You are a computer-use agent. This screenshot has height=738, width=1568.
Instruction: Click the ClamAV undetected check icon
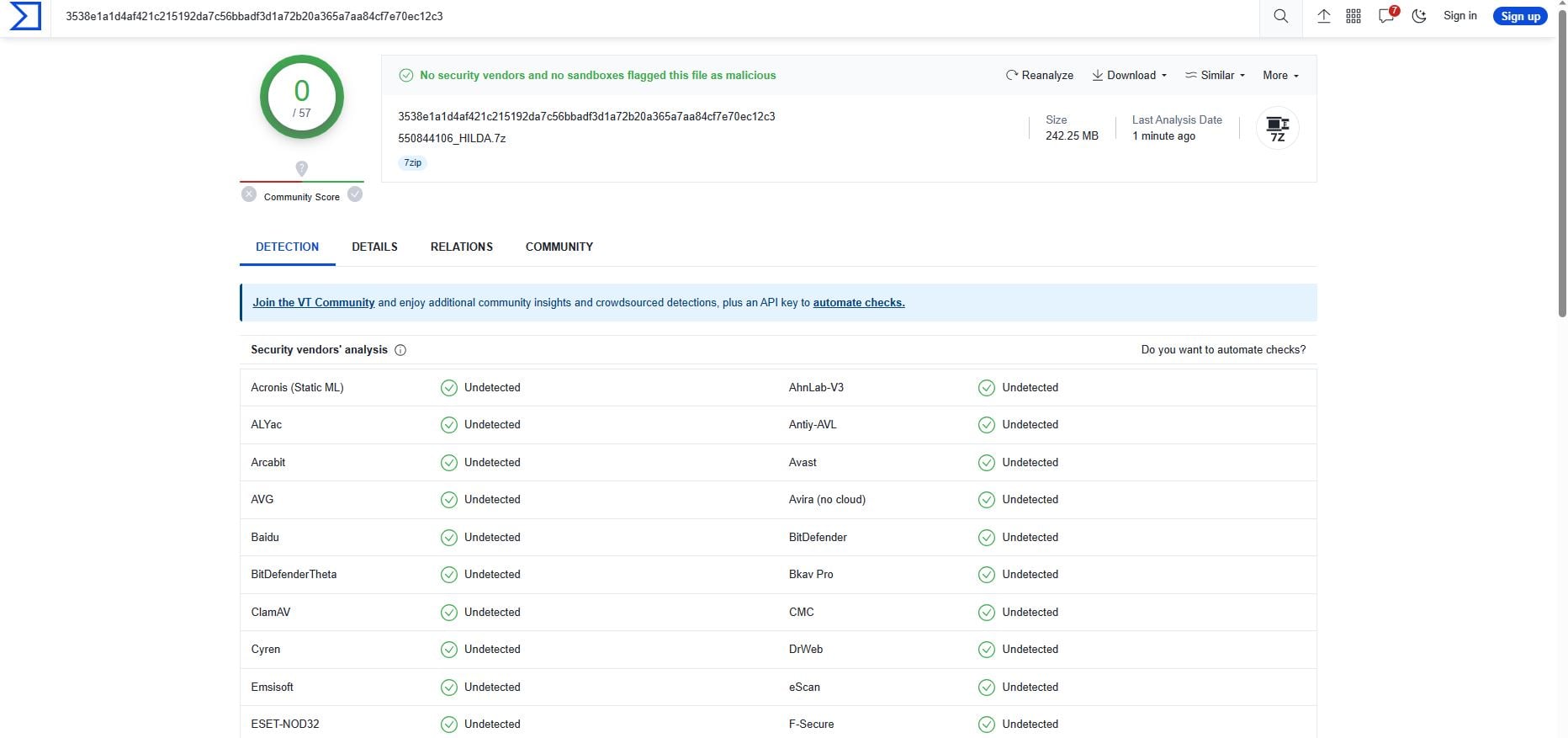[449, 613]
